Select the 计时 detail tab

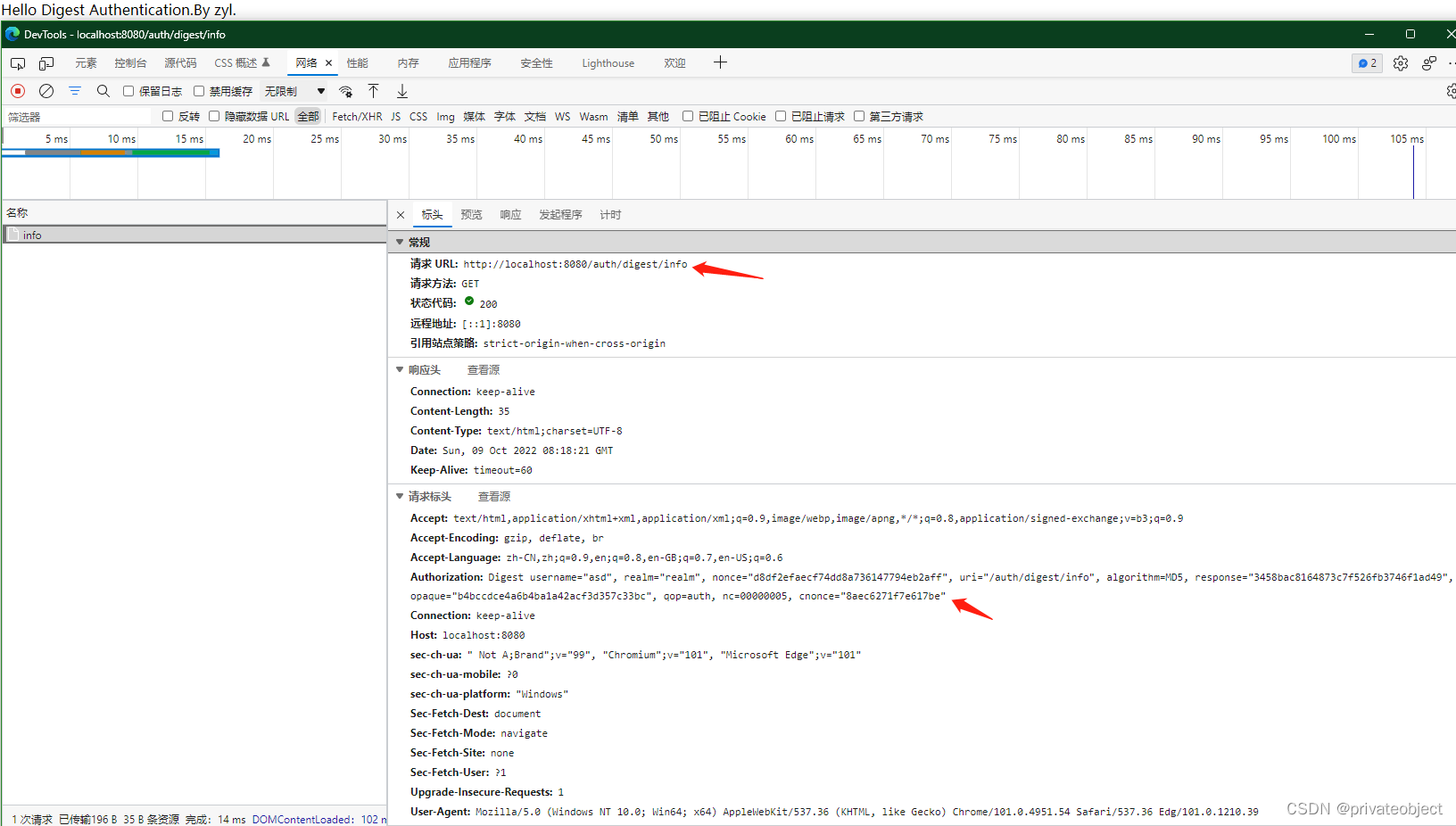tap(611, 215)
